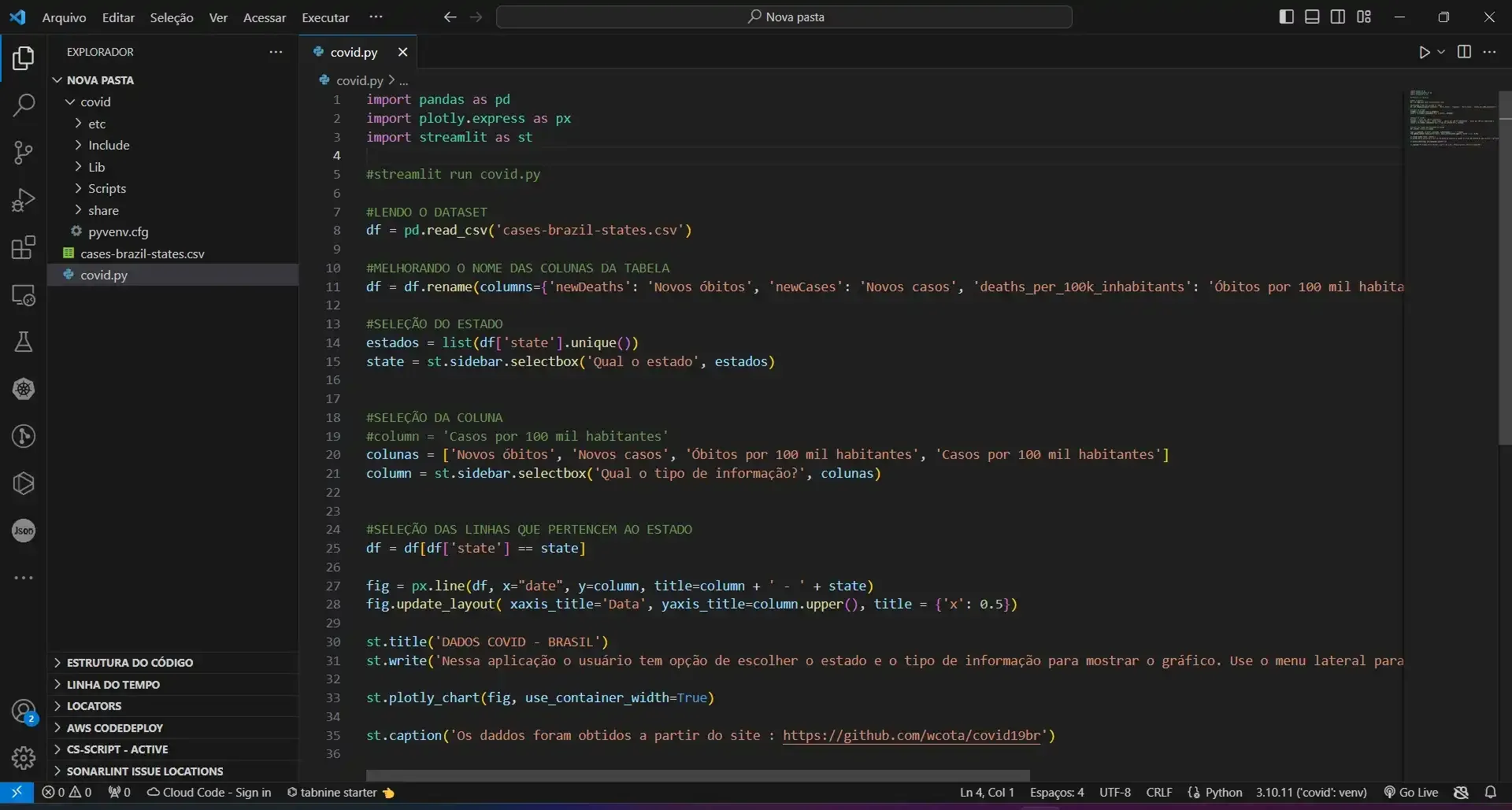
Task: Open editor More Actions ellipsis
Action: click(x=1489, y=52)
